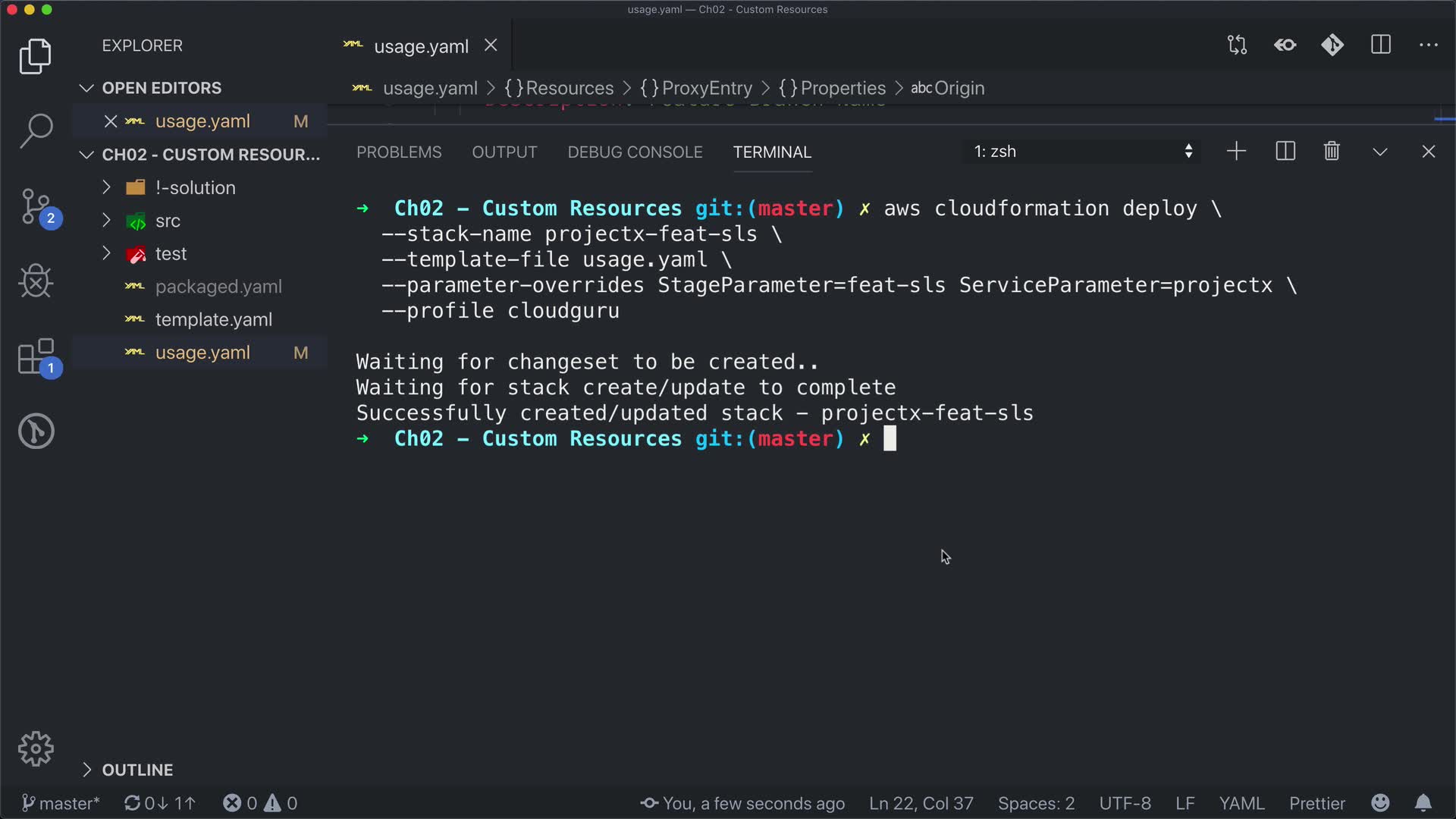1456x819 pixels.
Task: Toggle the file blame eye icon
Action: (x=1285, y=45)
